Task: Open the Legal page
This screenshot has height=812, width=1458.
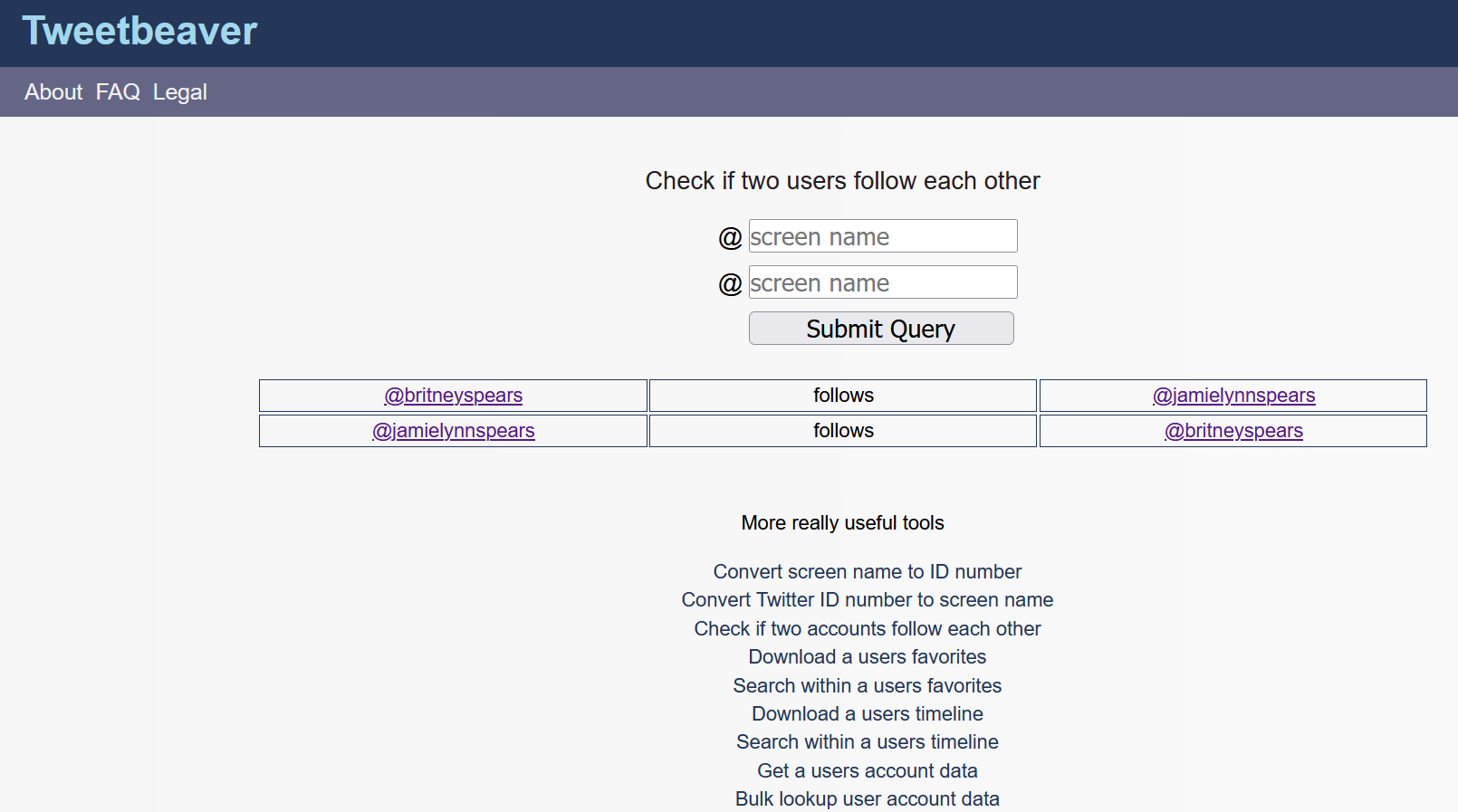Action: (179, 92)
